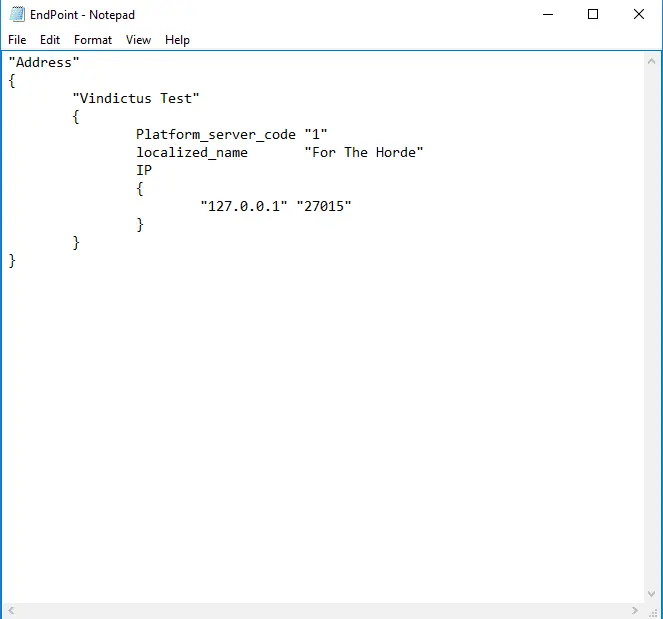This screenshot has height=619, width=663.
Task: Click the final closing brace of the file
Action: tap(12, 260)
